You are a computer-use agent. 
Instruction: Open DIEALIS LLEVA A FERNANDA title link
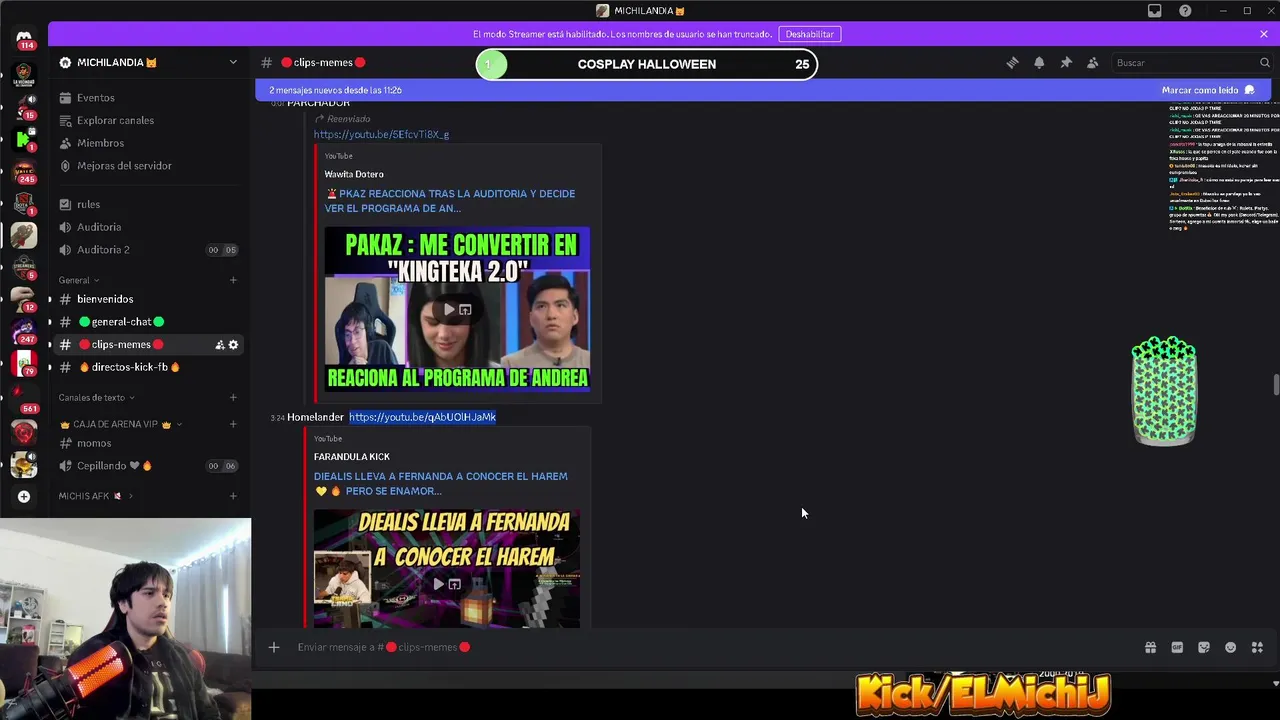pyautogui.click(x=440, y=483)
